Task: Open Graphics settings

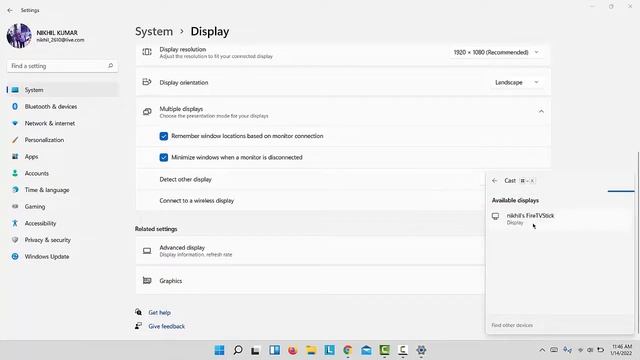Action: click(x=310, y=281)
